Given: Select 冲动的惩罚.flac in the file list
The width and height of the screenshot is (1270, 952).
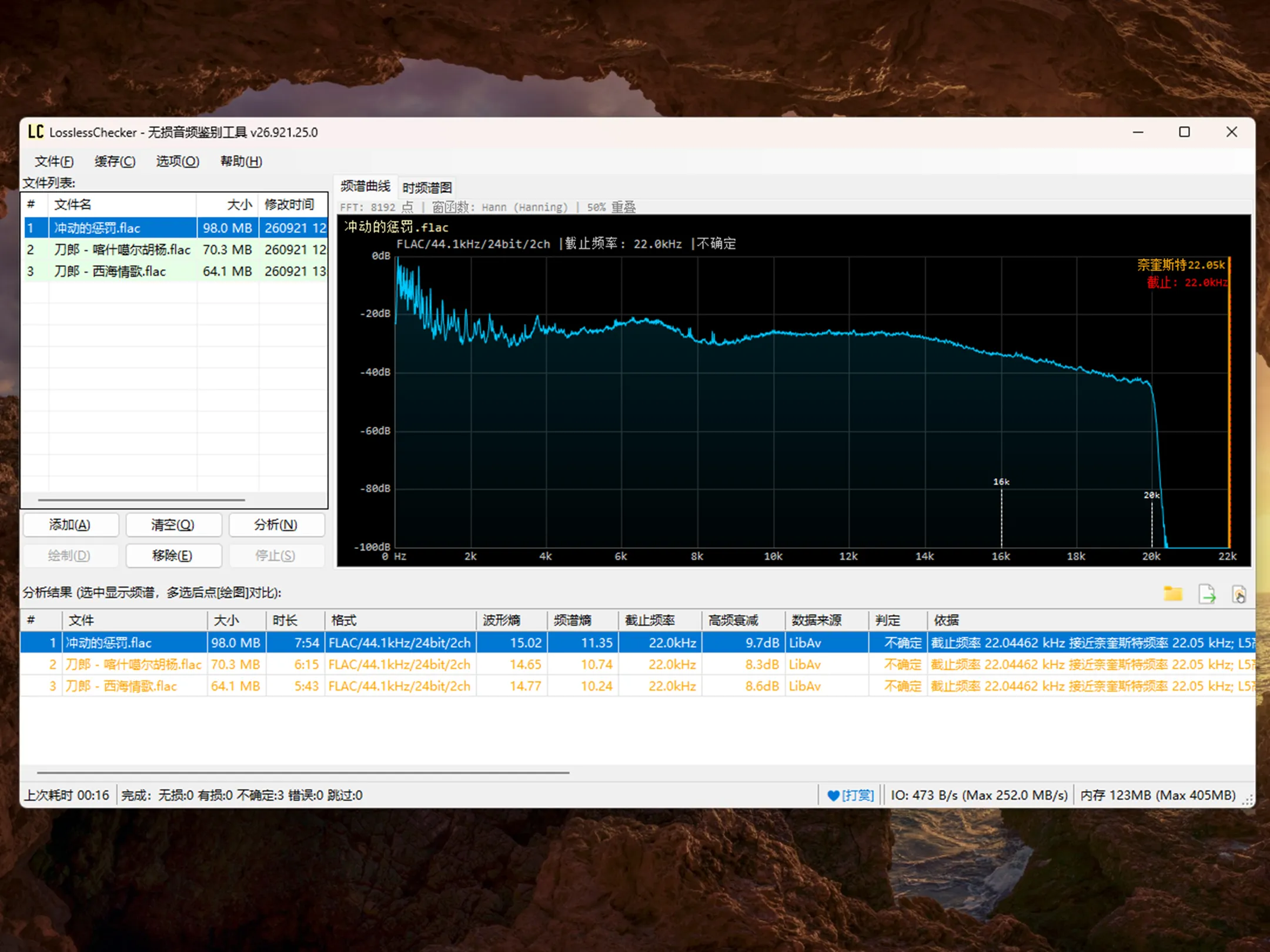Looking at the screenshot, I should click(x=175, y=228).
